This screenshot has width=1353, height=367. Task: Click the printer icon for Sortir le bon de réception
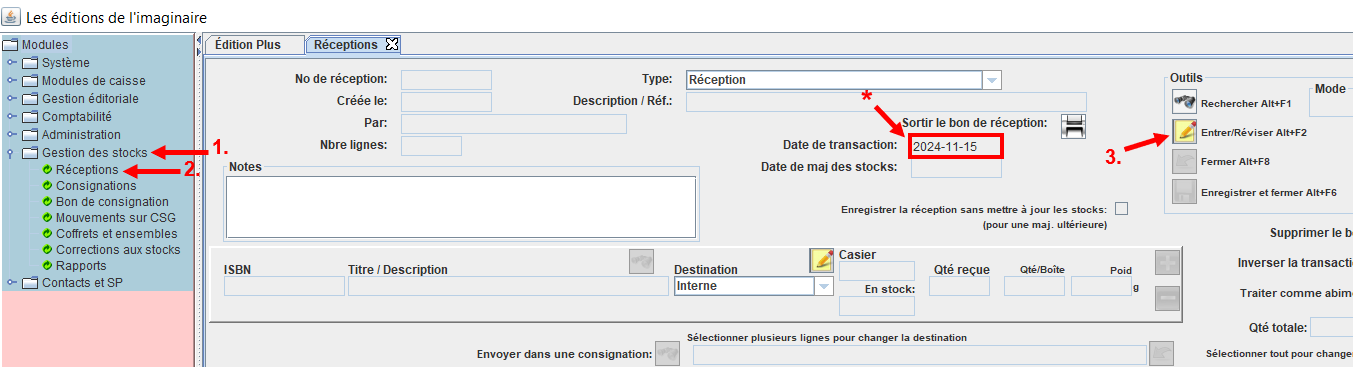(x=1073, y=125)
